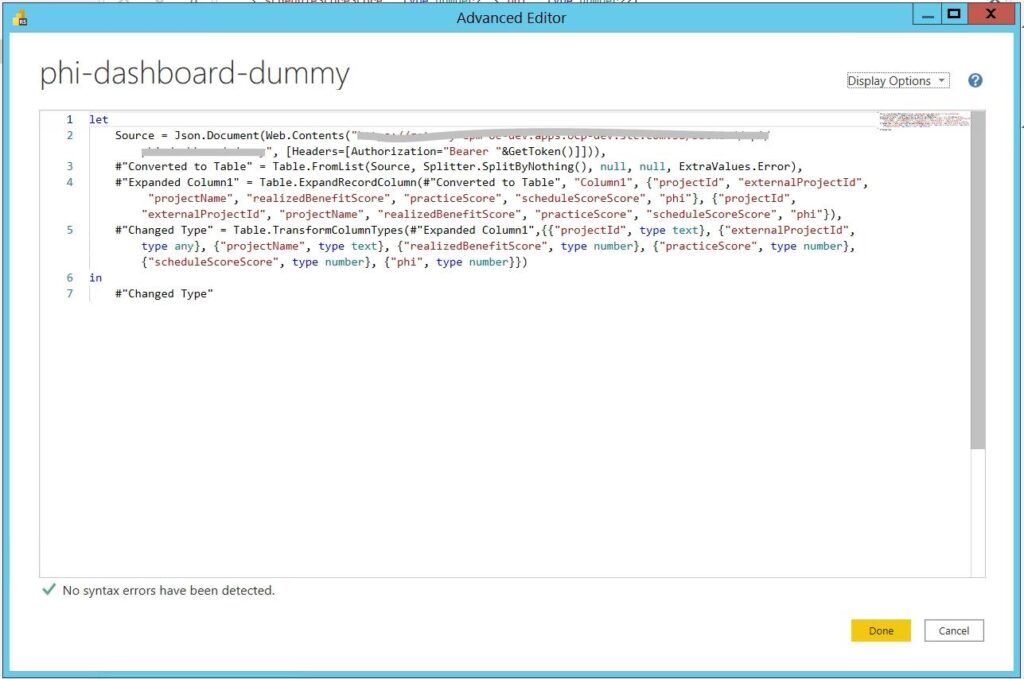1024x679 pixels.
Task: Click 'Table.FromList' on line 3
Action: (318, 166)
